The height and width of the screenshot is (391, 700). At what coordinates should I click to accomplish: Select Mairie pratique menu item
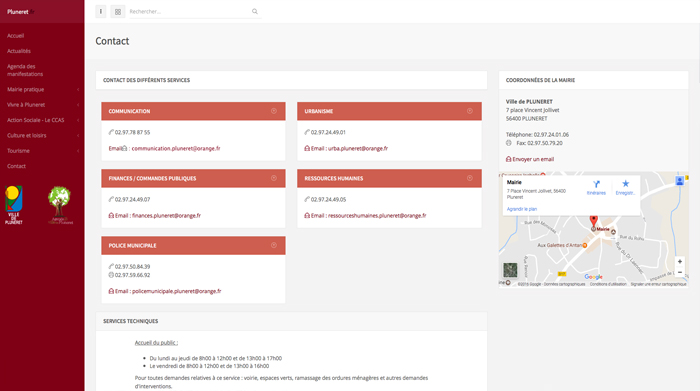(25, 89)
